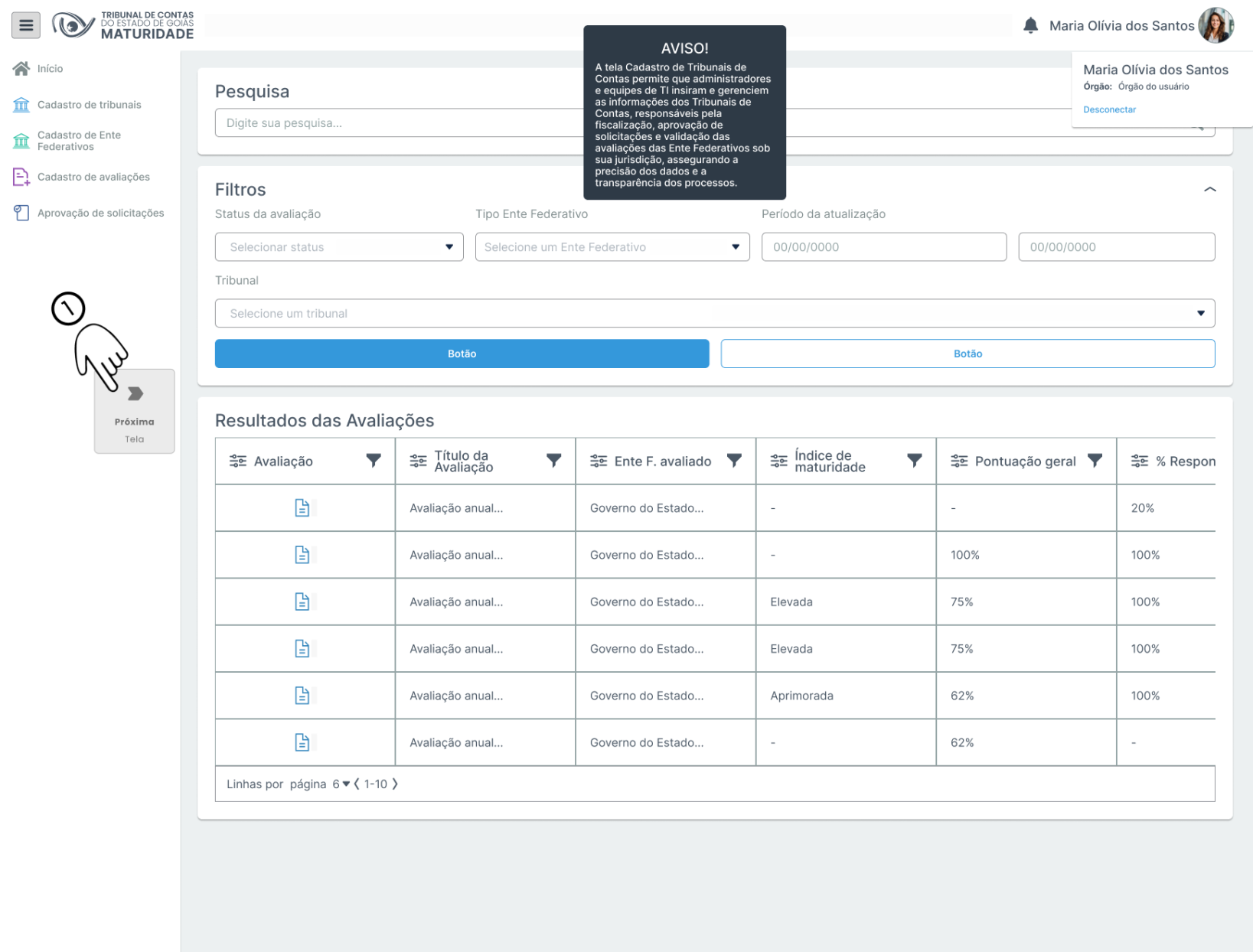Click filter funnel in Pontuação geral column
The width and height of the screenshot is (1253, 952).
[1095, 461]
